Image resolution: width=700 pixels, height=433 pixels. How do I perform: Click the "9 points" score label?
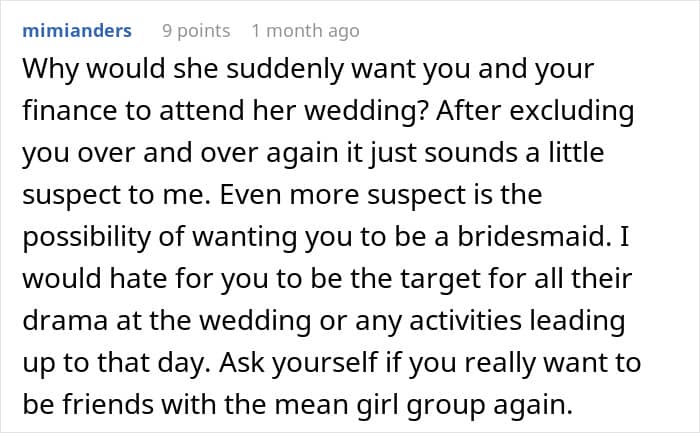(196, 31)
